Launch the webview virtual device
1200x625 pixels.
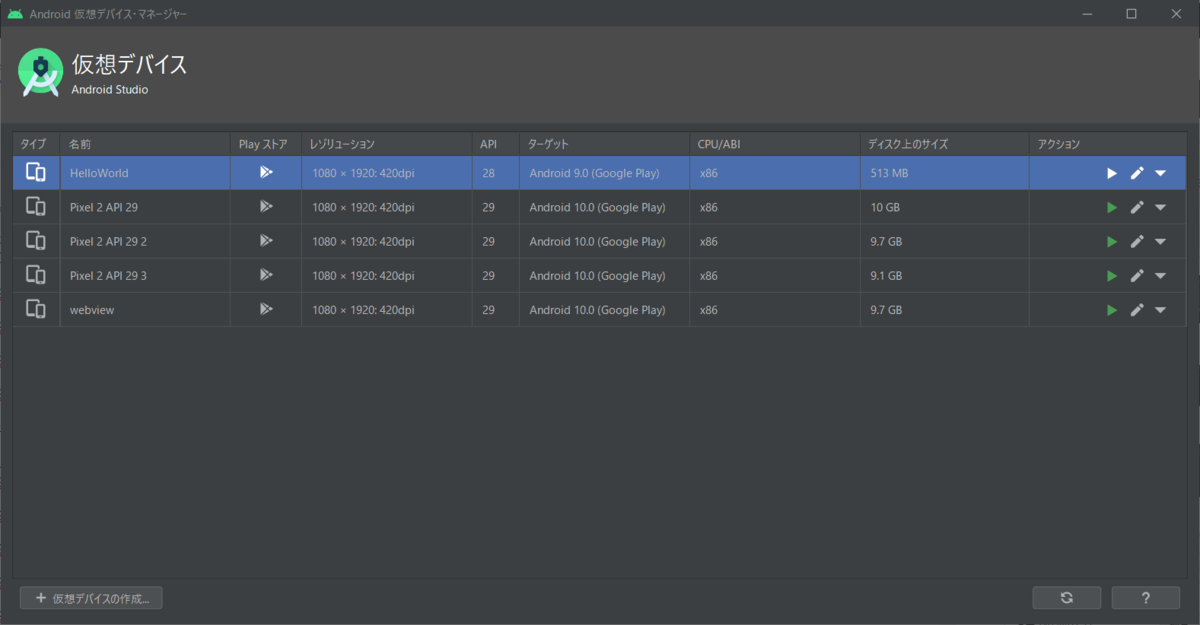[1112, 310]
